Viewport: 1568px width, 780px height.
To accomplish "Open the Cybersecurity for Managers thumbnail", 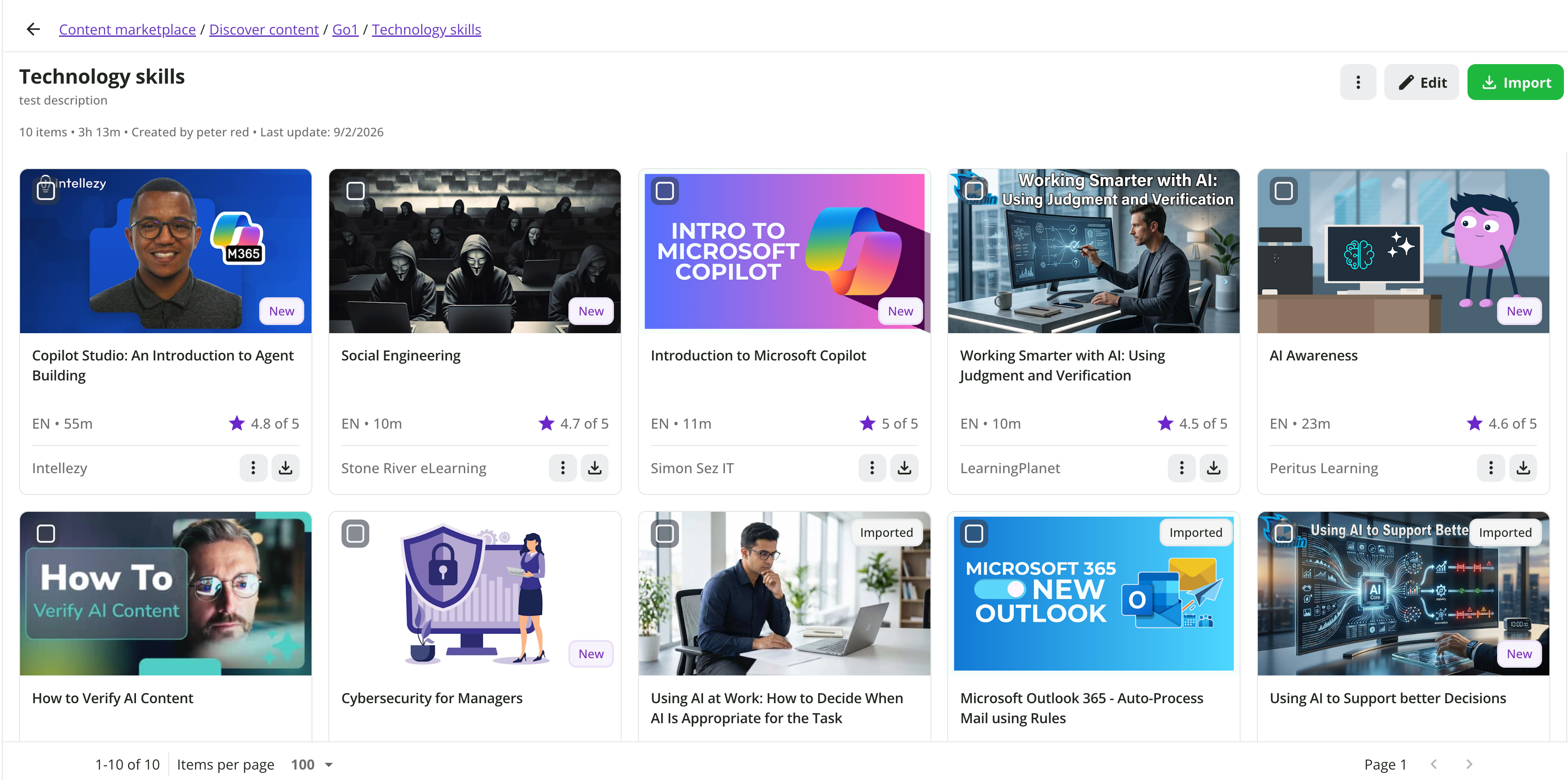I will 475,593.
